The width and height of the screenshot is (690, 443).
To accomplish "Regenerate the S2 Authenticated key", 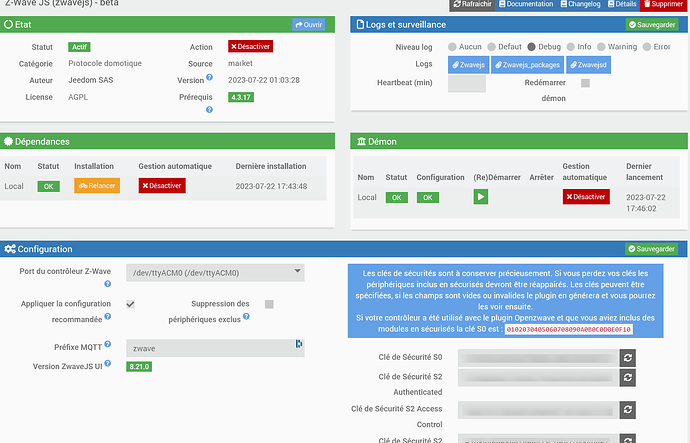I will coord(628,377).
